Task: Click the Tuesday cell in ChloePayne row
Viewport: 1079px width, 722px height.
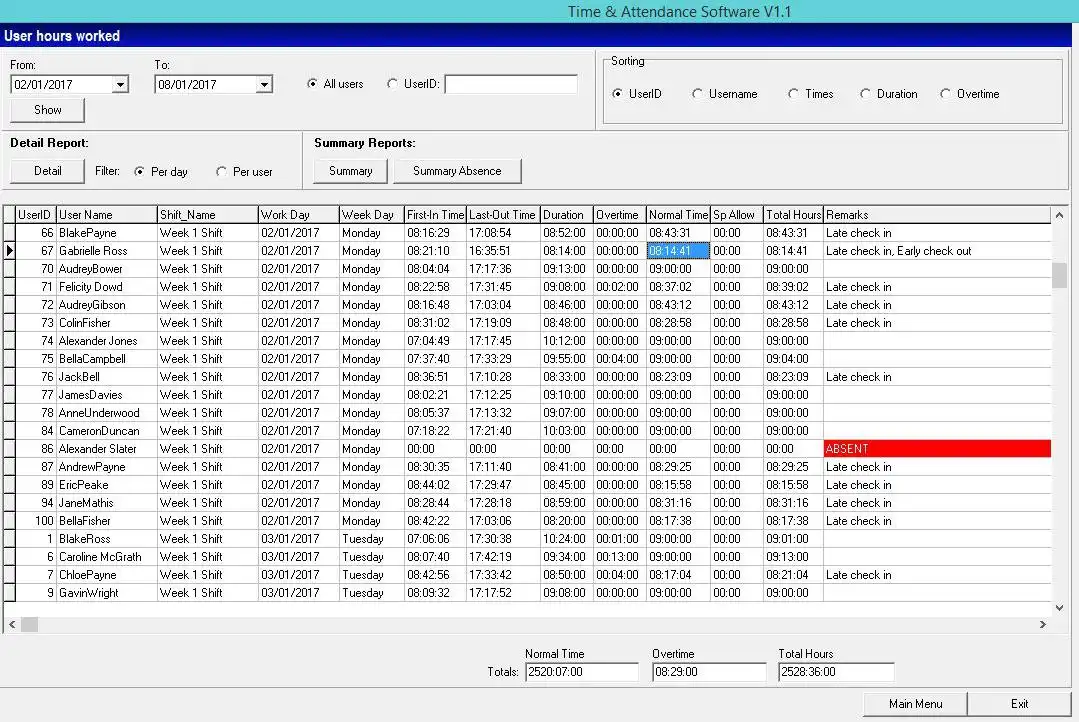Action: [x=372, y=575]
